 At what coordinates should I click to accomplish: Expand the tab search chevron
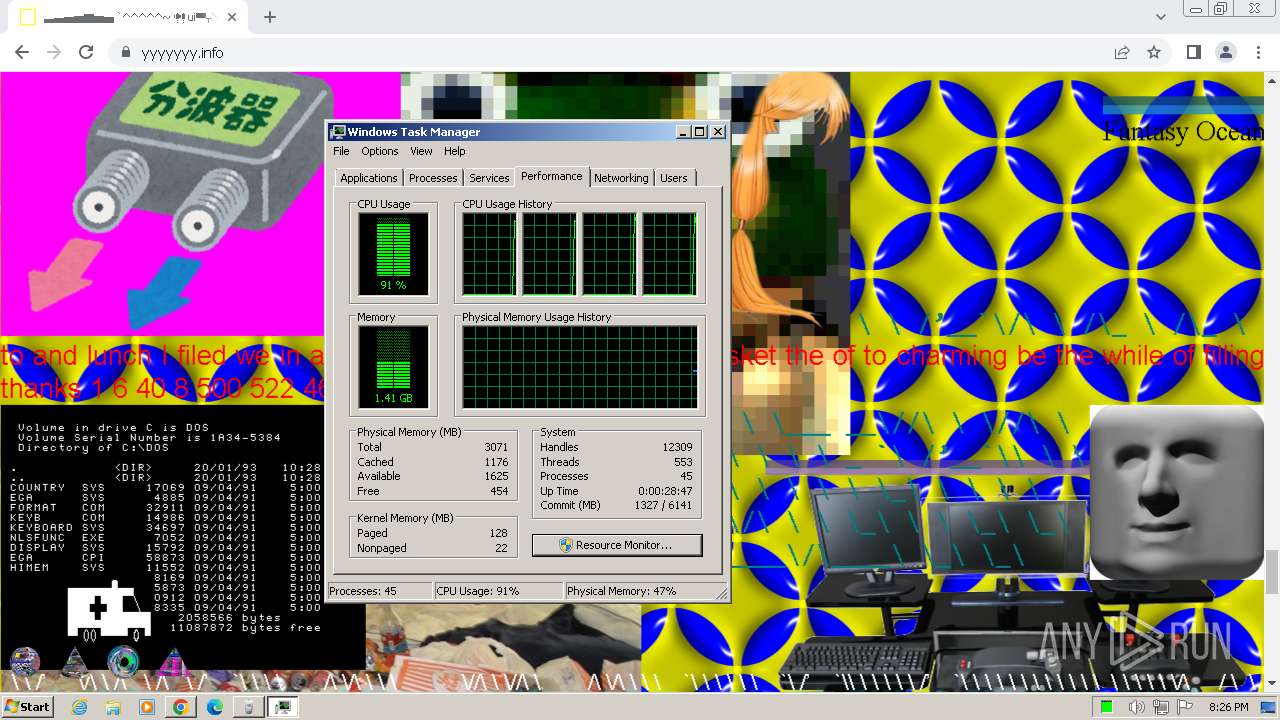coord(1161,17)
